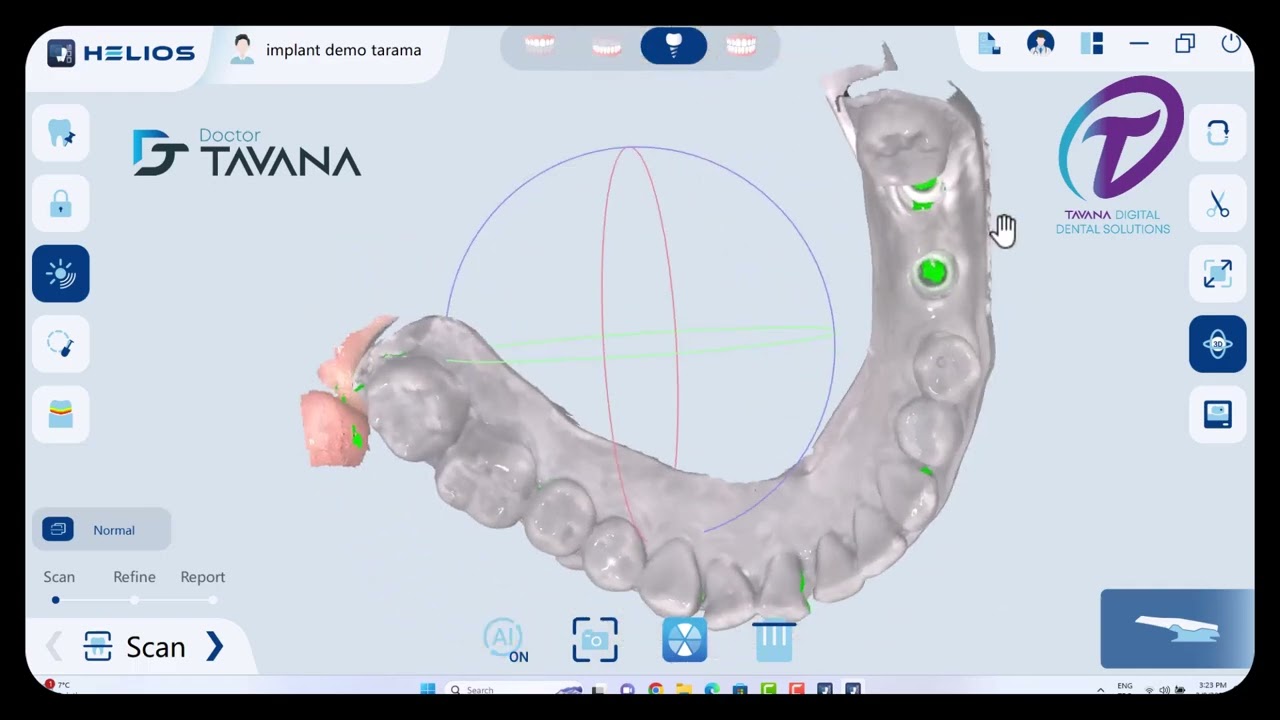Click the rotate reset view icon
The width and height of the screenshot is (1280, 720).
(x=1218, y=133)
